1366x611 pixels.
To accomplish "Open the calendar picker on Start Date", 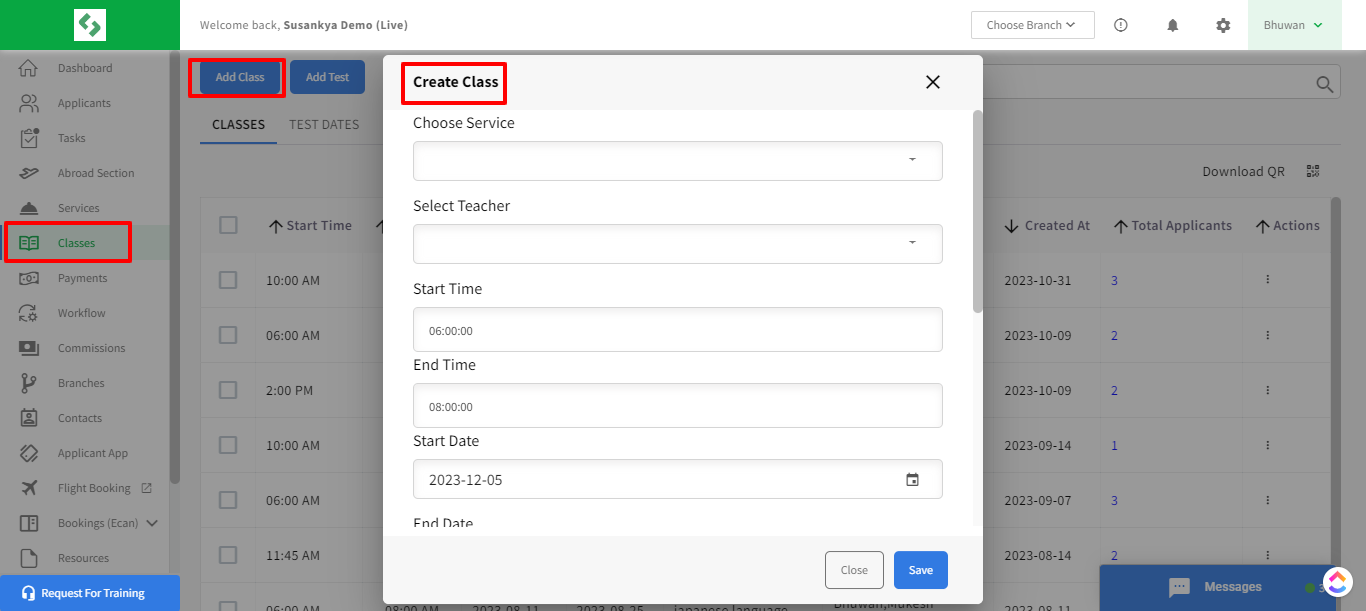I will 912,479.
